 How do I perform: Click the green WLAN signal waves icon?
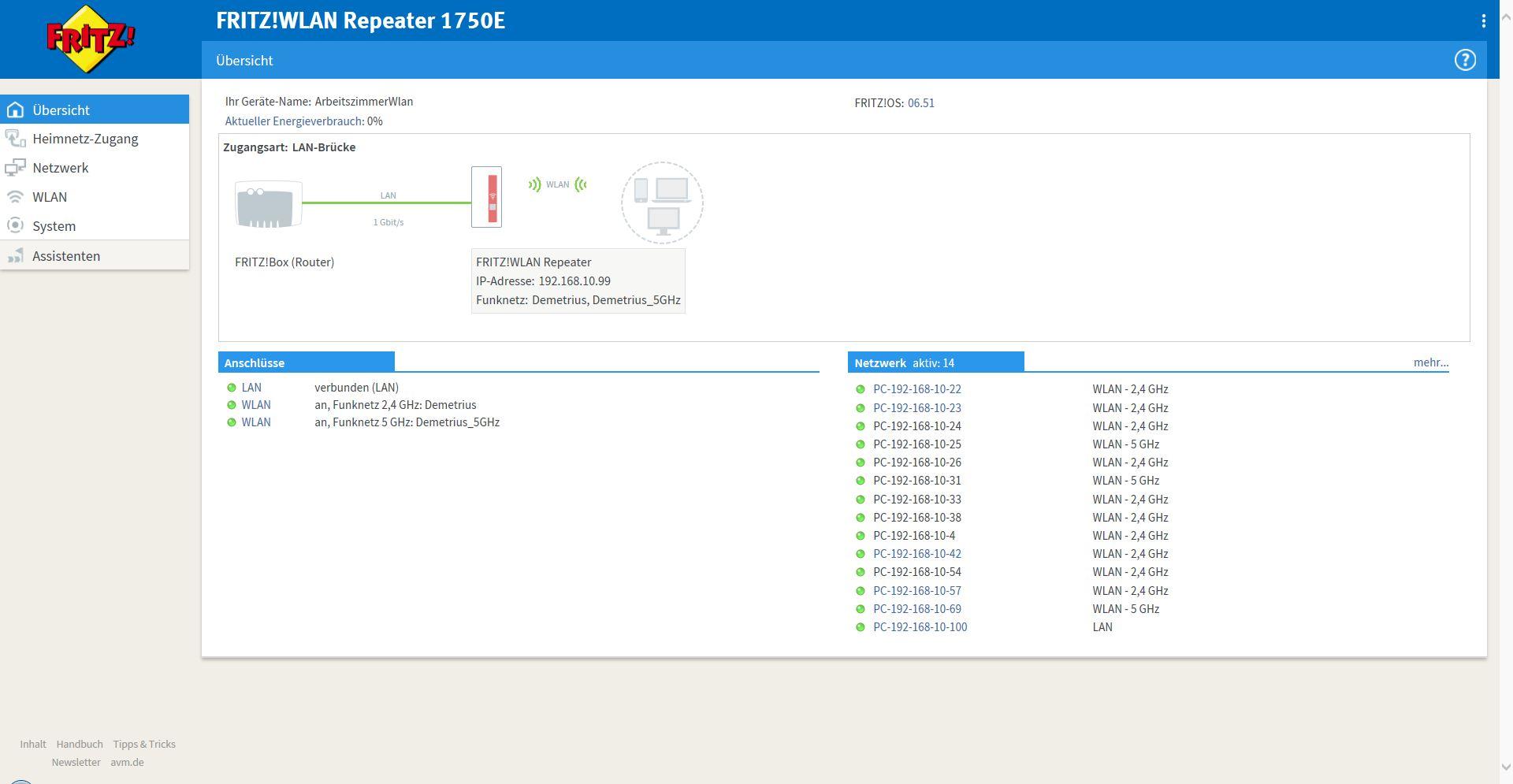557,184
